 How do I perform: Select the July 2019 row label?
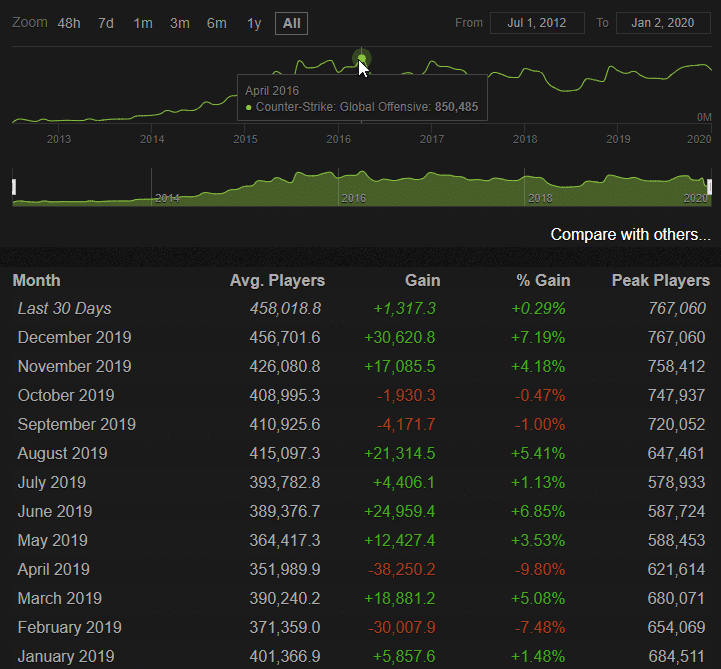(52, 482)
